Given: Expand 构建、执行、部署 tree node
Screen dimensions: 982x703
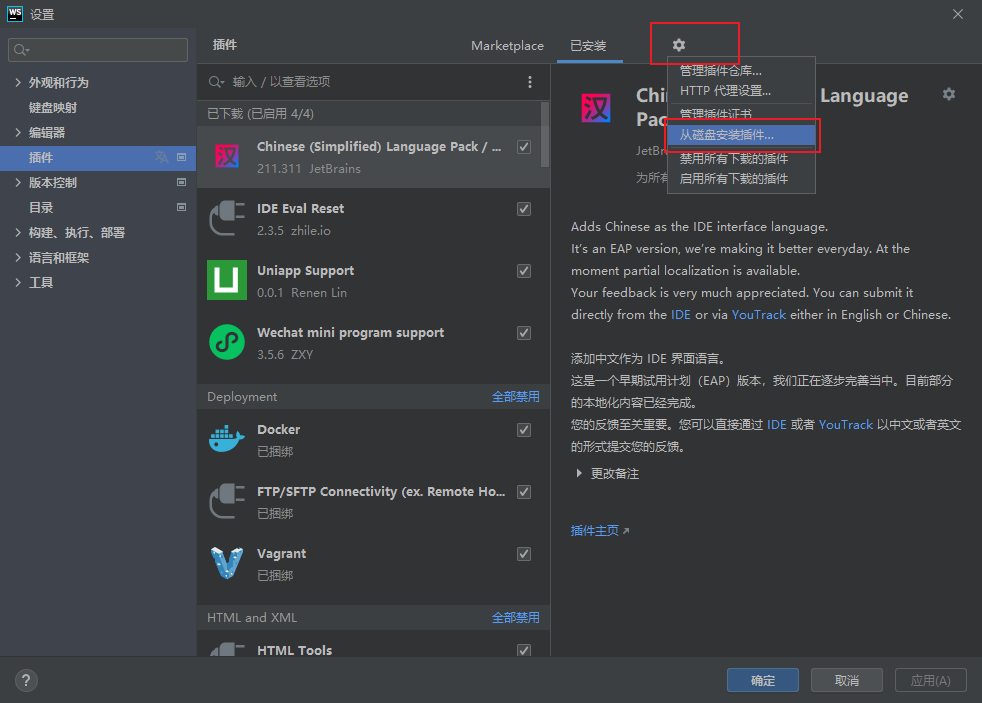Looking at the screenshot, I should [18, 232].
